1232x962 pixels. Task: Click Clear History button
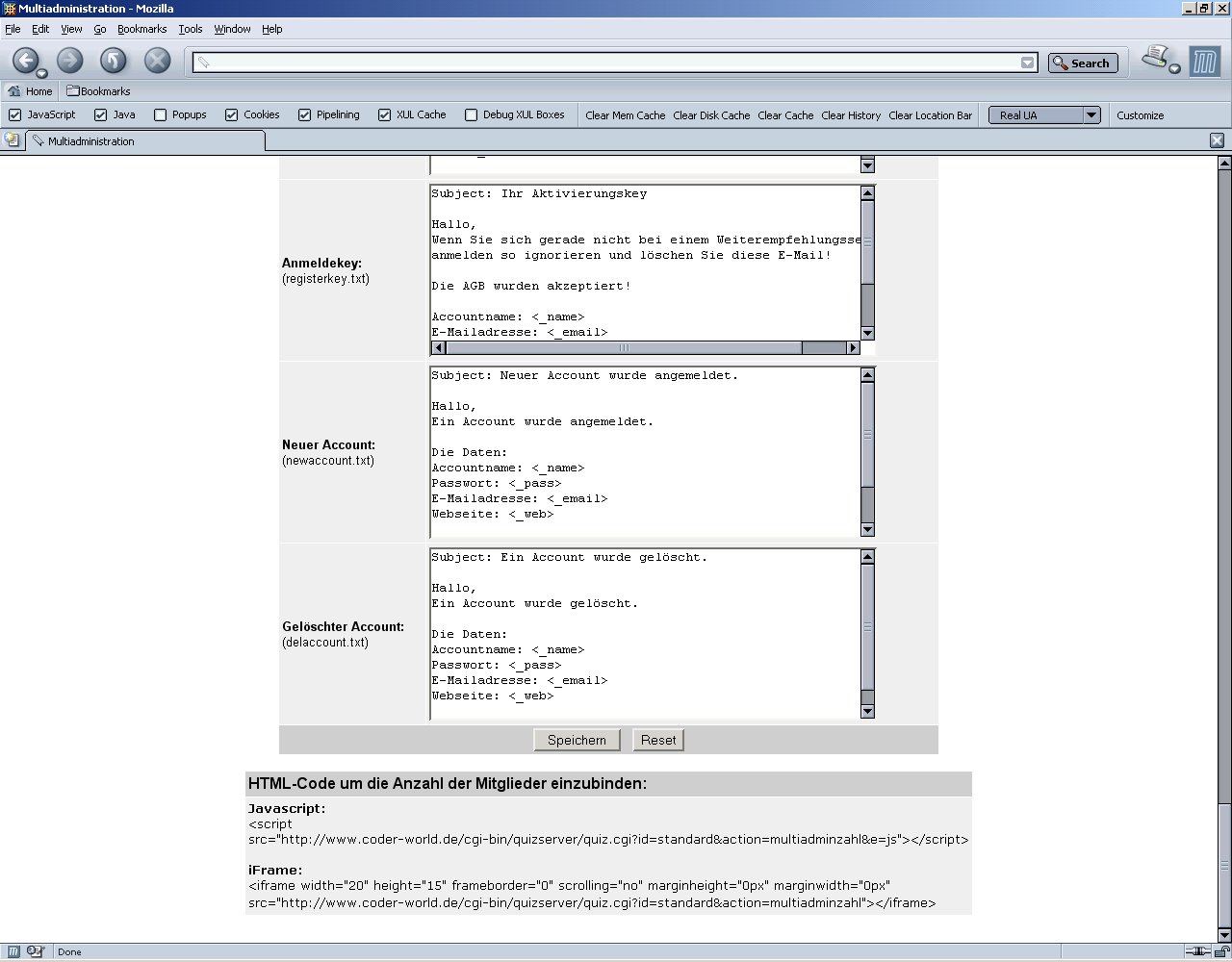(851, 115)
